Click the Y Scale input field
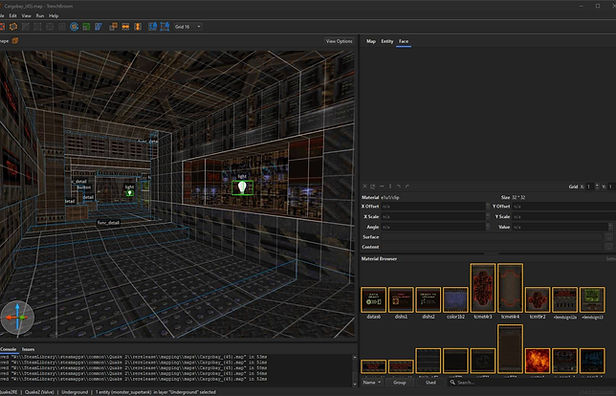 coord(564,216)
